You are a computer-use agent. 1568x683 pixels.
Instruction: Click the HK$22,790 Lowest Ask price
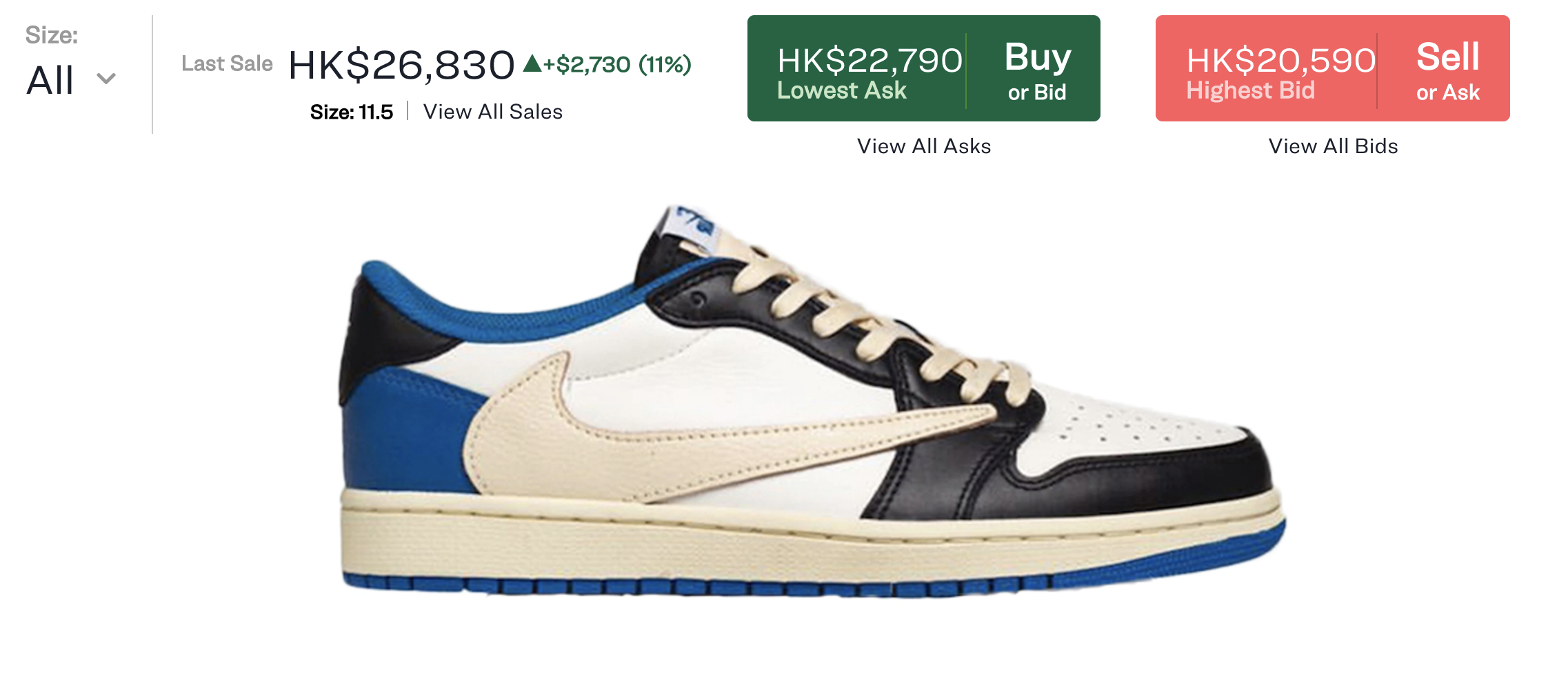point(870,60)
